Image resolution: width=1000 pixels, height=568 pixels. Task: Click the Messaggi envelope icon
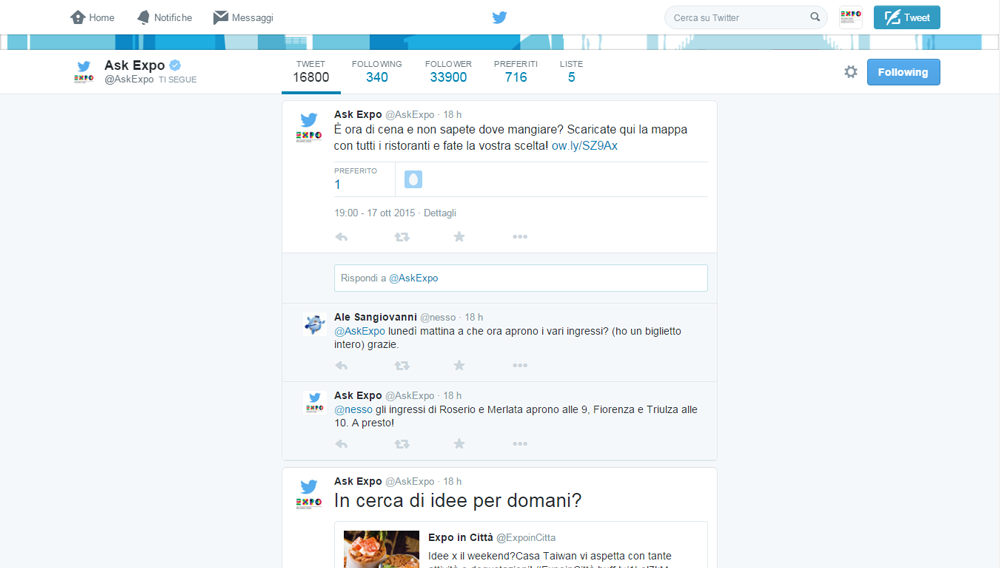[x=221, y=17]
